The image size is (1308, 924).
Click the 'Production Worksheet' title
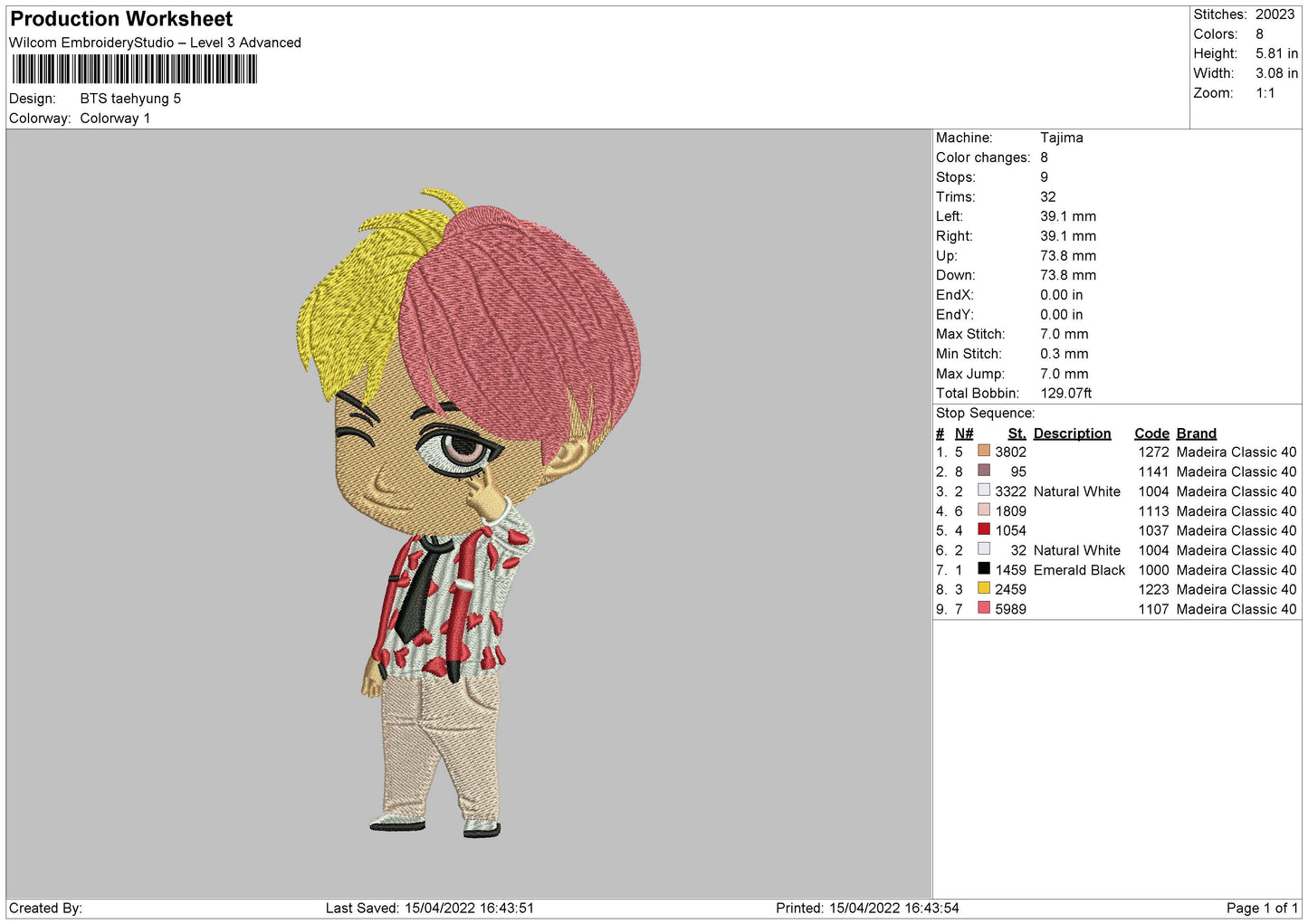point(121,19)
